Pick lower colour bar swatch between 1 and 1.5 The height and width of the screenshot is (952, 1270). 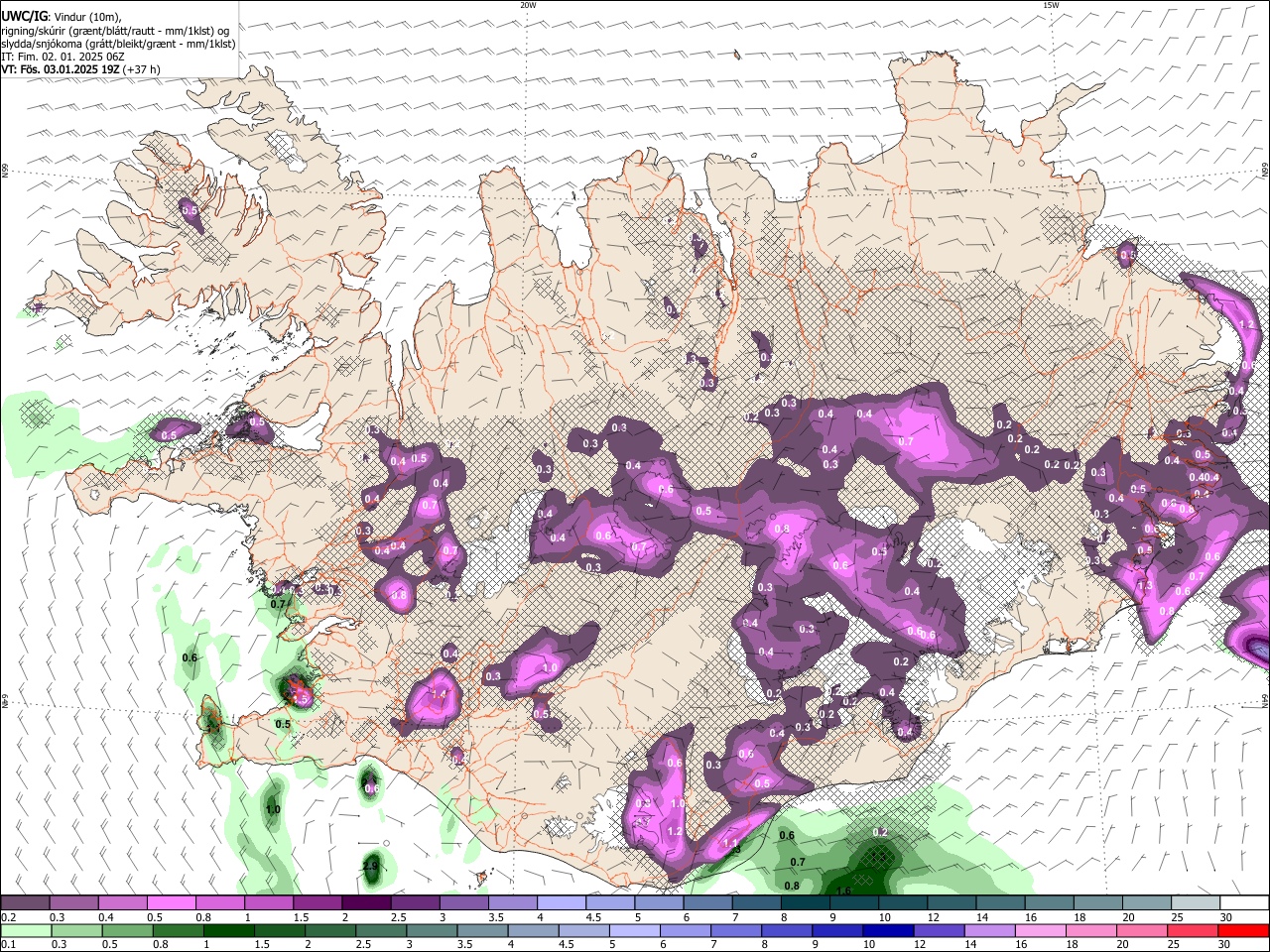pyautogui.click(x=228, y=930)
